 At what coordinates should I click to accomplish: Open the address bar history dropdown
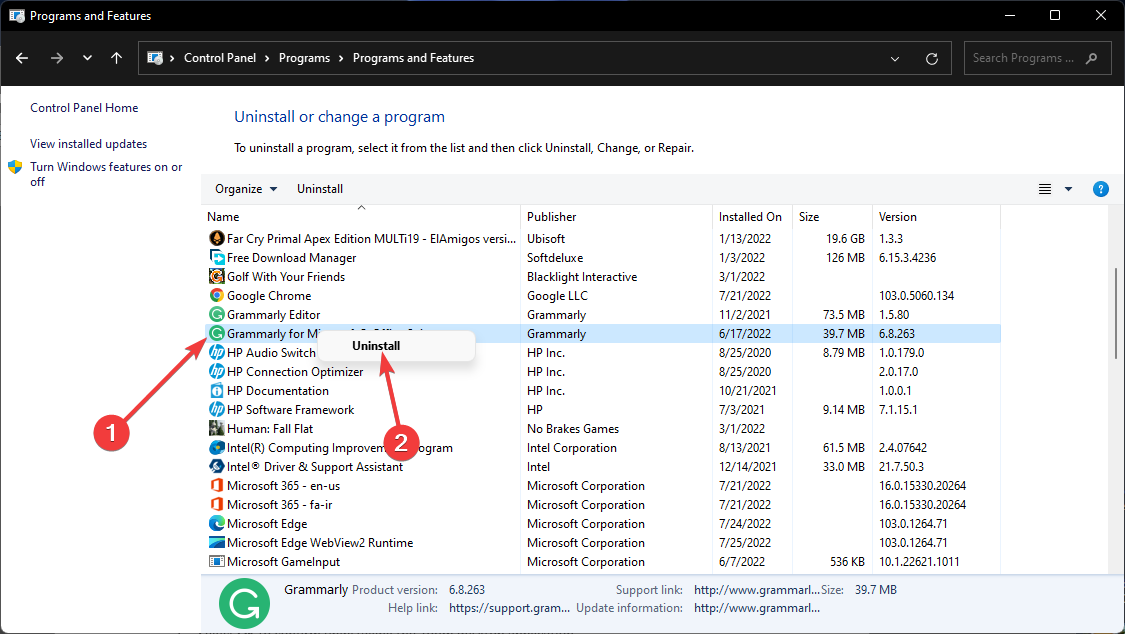[895, 59]
